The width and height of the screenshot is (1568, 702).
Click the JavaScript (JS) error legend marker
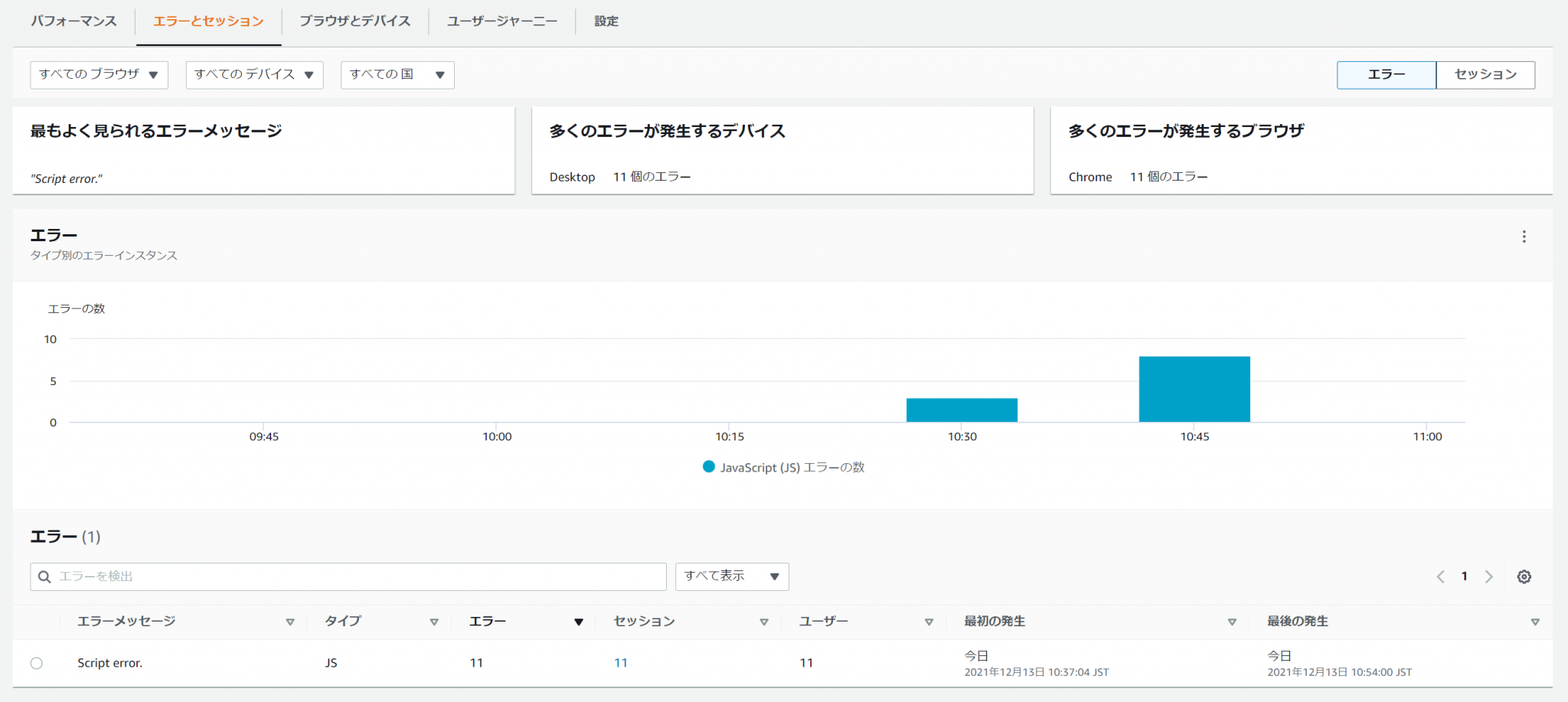pos(709,466)
